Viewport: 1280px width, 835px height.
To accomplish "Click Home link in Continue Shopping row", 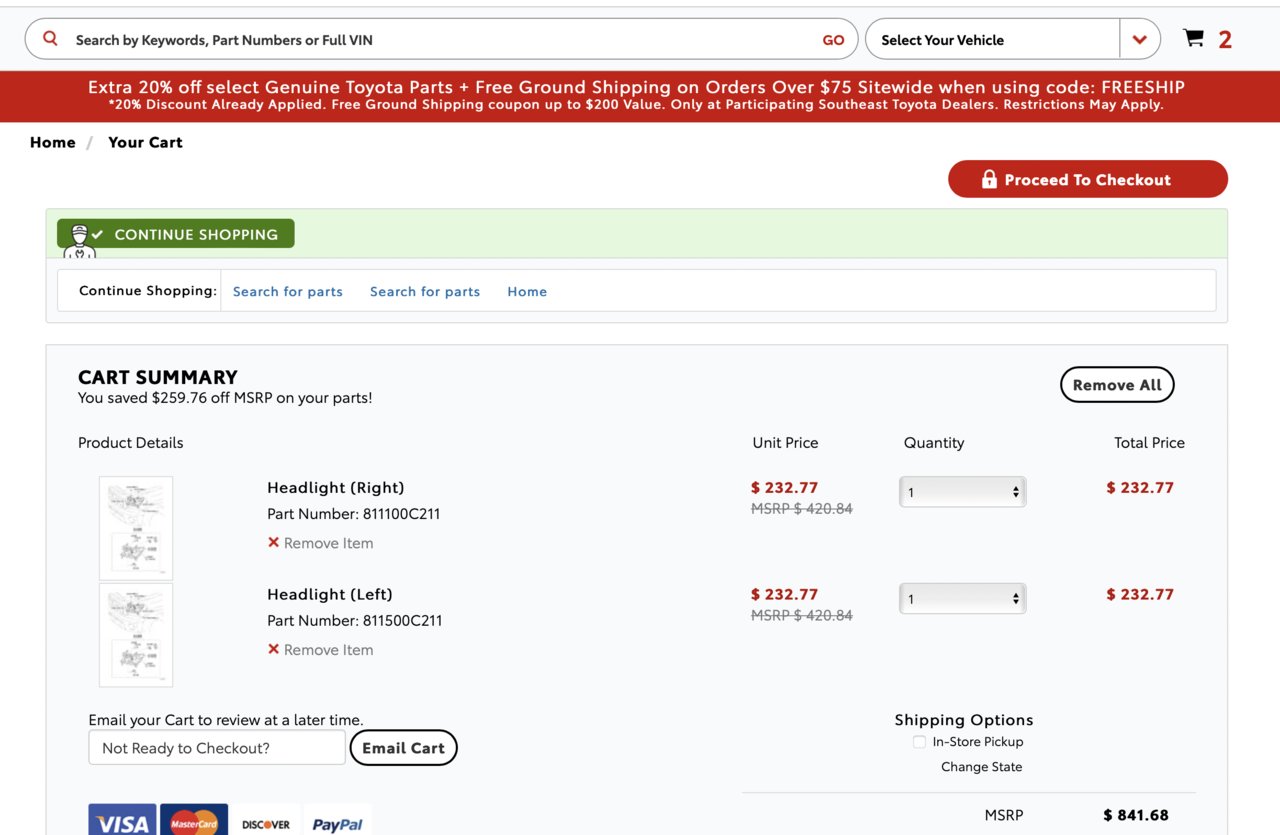I will (527, 291).
